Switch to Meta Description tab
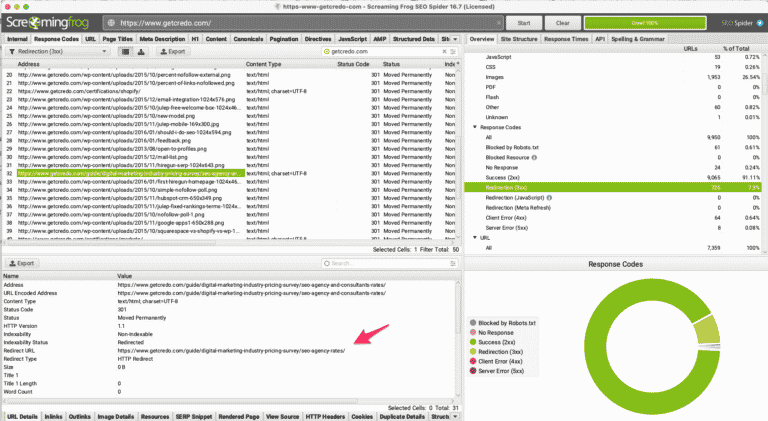 coord(162,39)
